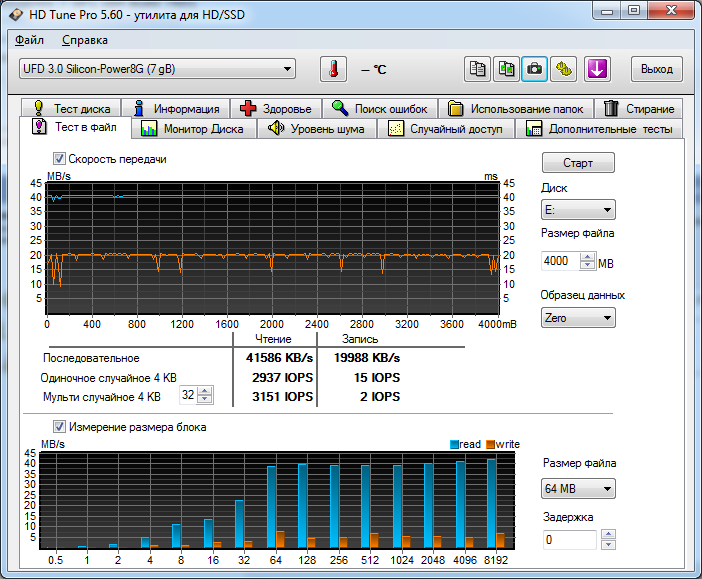Open the options gears icon
The image size is (702, 579).
(563, 69)
